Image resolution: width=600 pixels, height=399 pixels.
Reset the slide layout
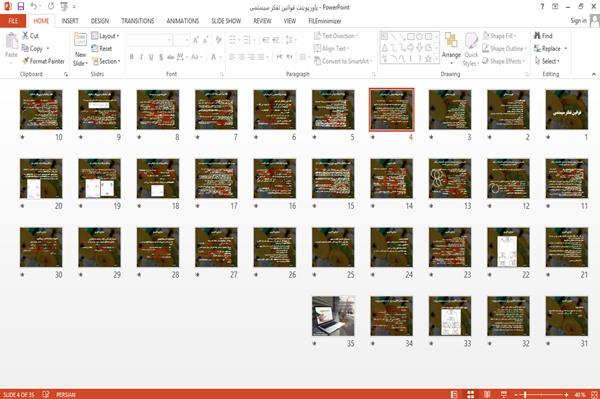click(102, 48)
